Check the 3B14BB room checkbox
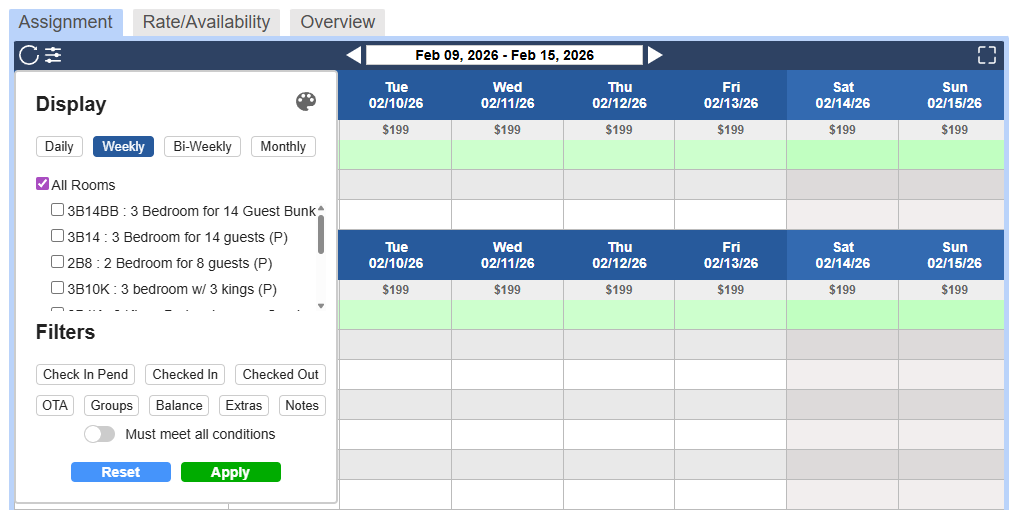 [58, 210]
